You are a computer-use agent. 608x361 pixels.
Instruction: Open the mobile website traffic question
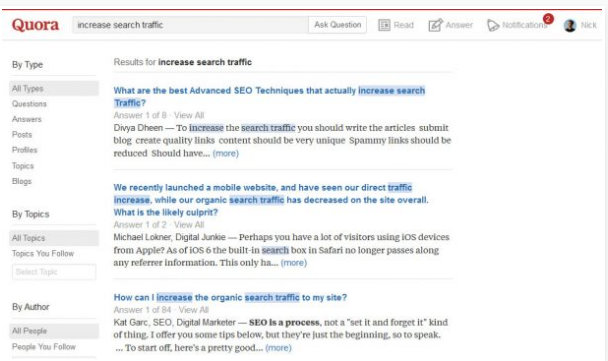(271, 200)
